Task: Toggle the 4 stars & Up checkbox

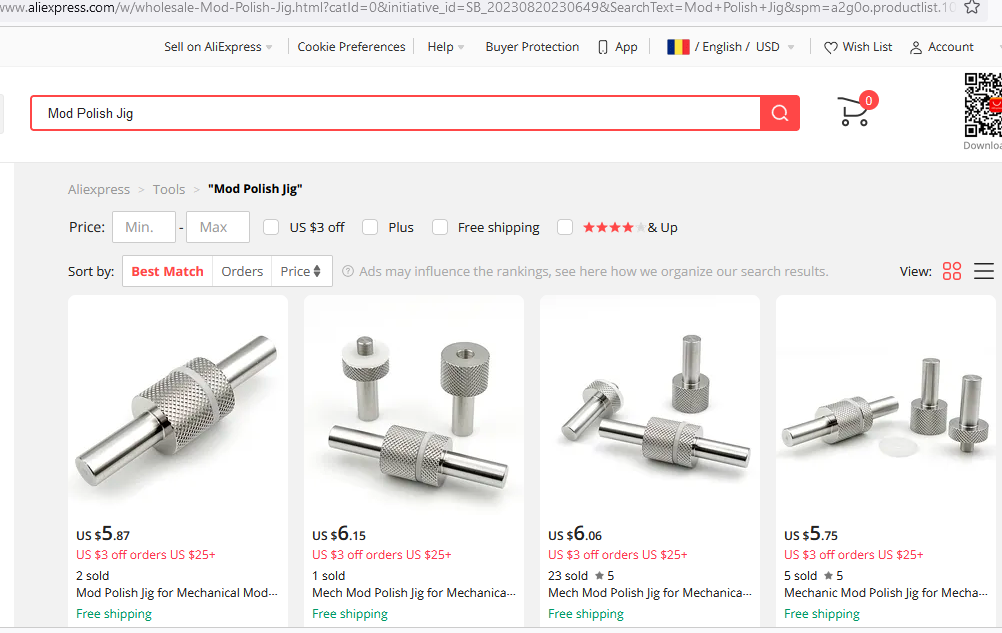Action: pyautogui.click(x=565, y=227)
